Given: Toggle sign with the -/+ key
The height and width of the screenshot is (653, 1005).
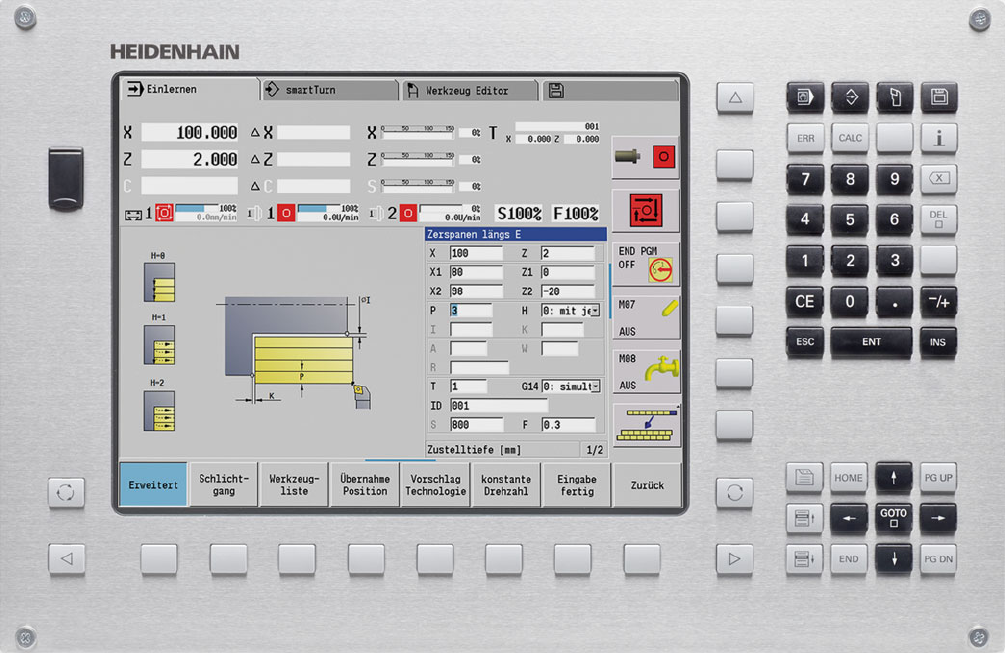Looking at the screenshot, I should coord(939,301).
